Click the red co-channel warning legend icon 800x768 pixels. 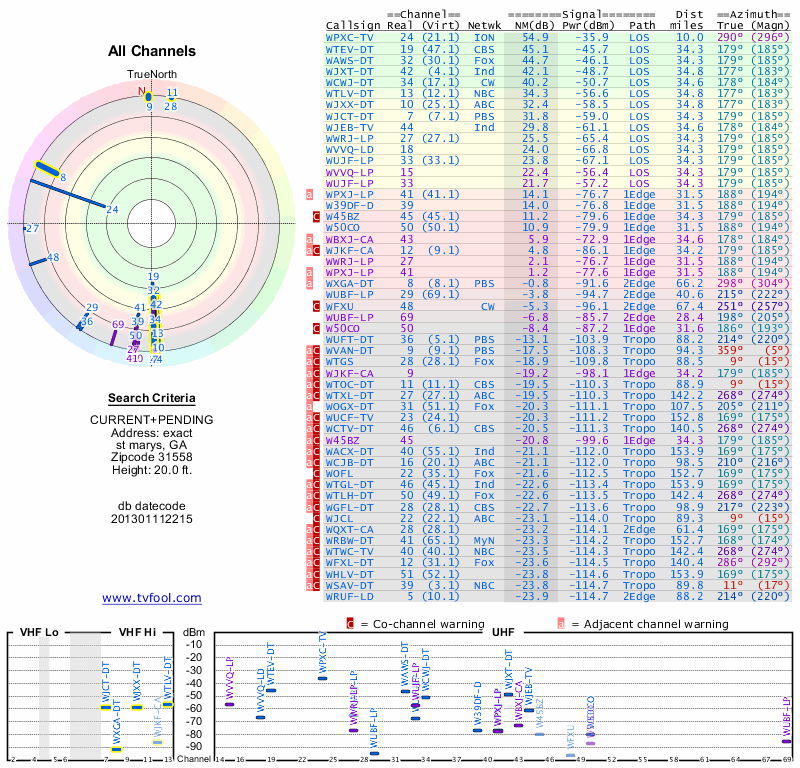(350, 624)
